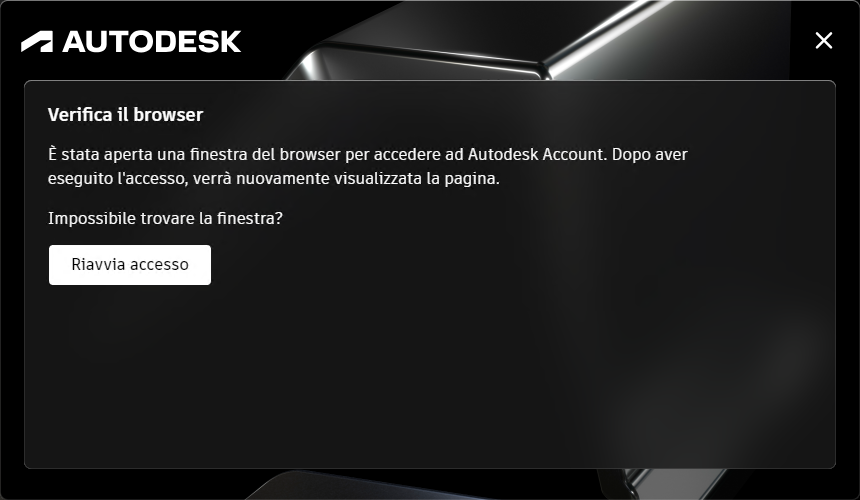Click the Riavvia accesso button
The height and width of the screenshot is (500, 860).
(130, 265)
